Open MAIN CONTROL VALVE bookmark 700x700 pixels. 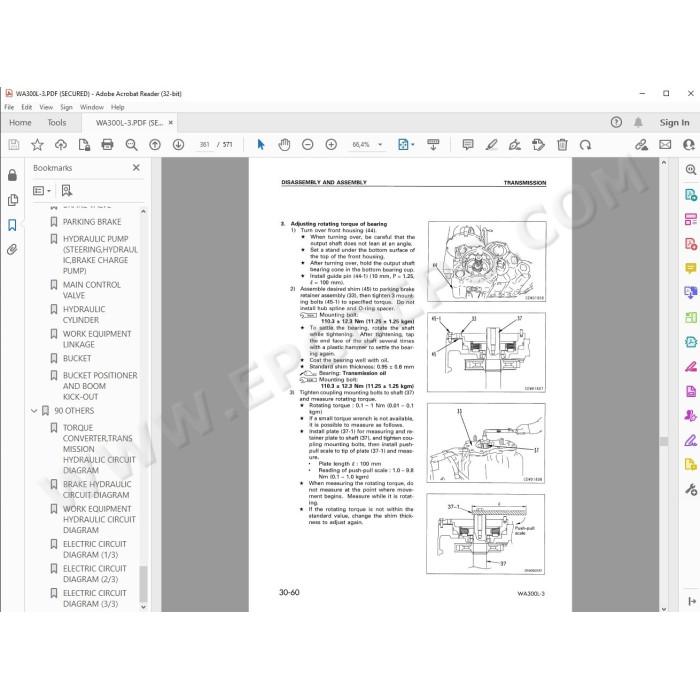click(92, 290)
